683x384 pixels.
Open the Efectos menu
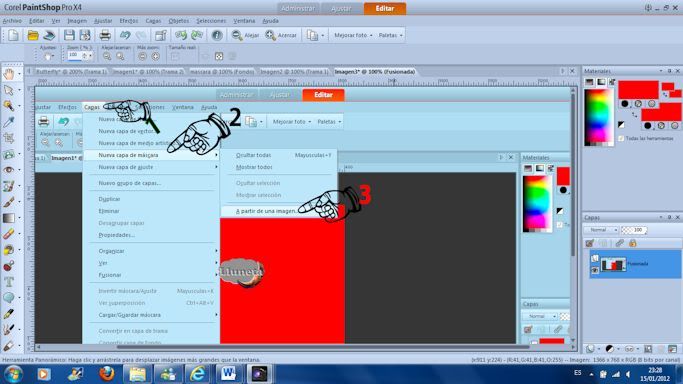128,21
